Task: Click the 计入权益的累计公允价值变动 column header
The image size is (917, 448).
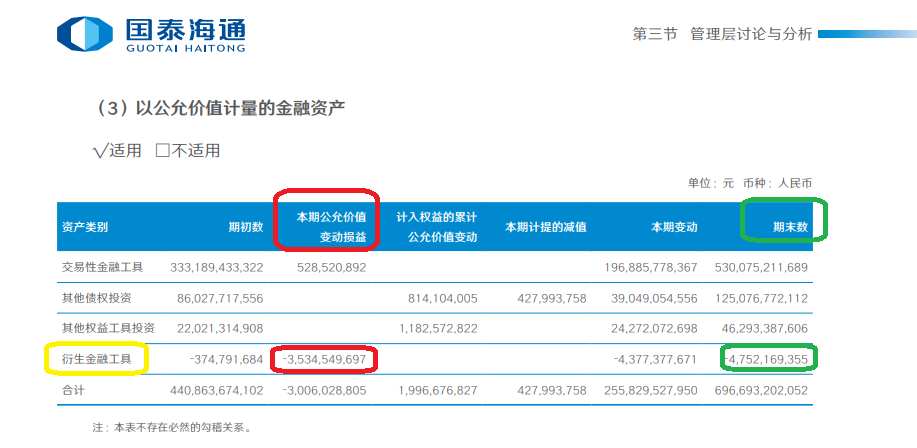Action: [437, 227]
